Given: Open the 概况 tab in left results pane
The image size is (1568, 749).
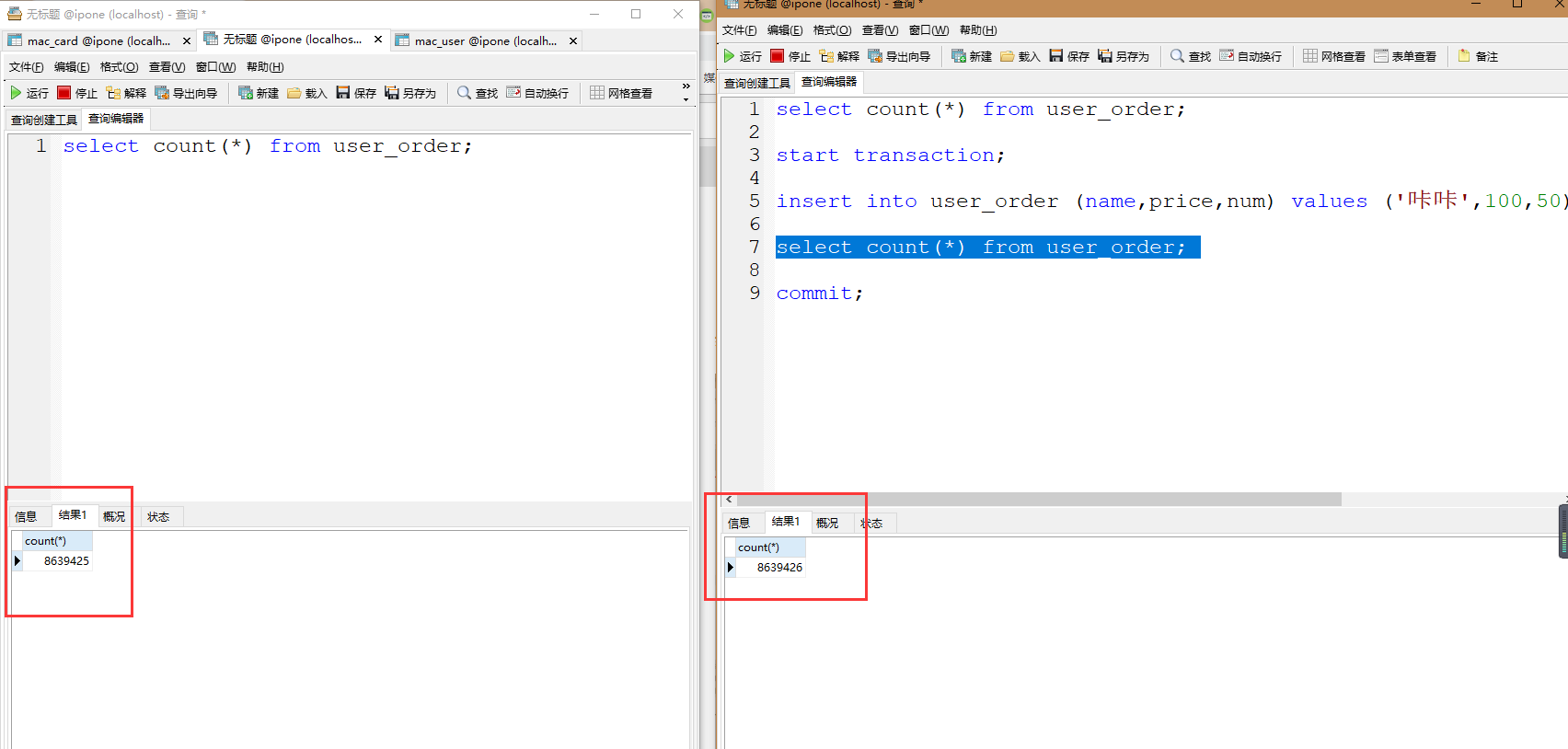Looking at the screenshot, I should tap(114, 517).
